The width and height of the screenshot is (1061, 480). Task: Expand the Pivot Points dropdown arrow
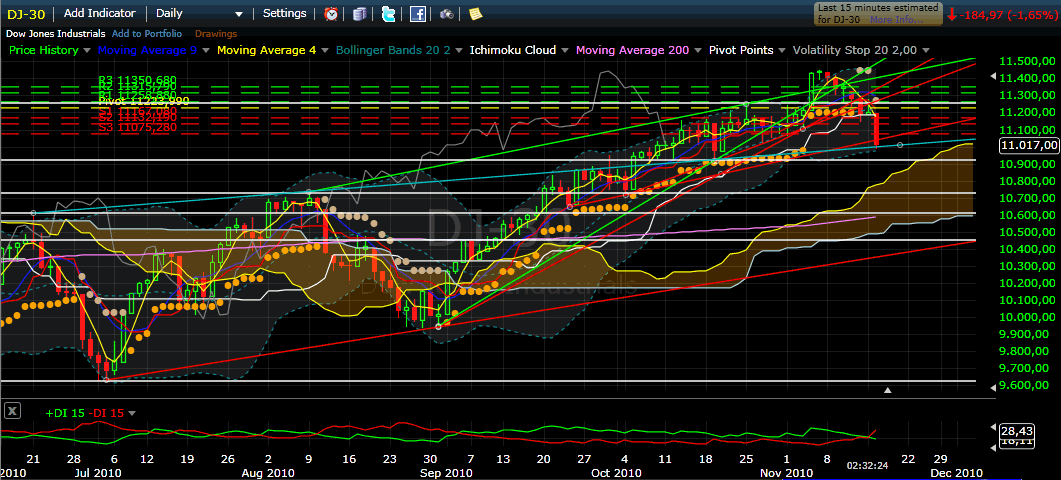point(783,51)
